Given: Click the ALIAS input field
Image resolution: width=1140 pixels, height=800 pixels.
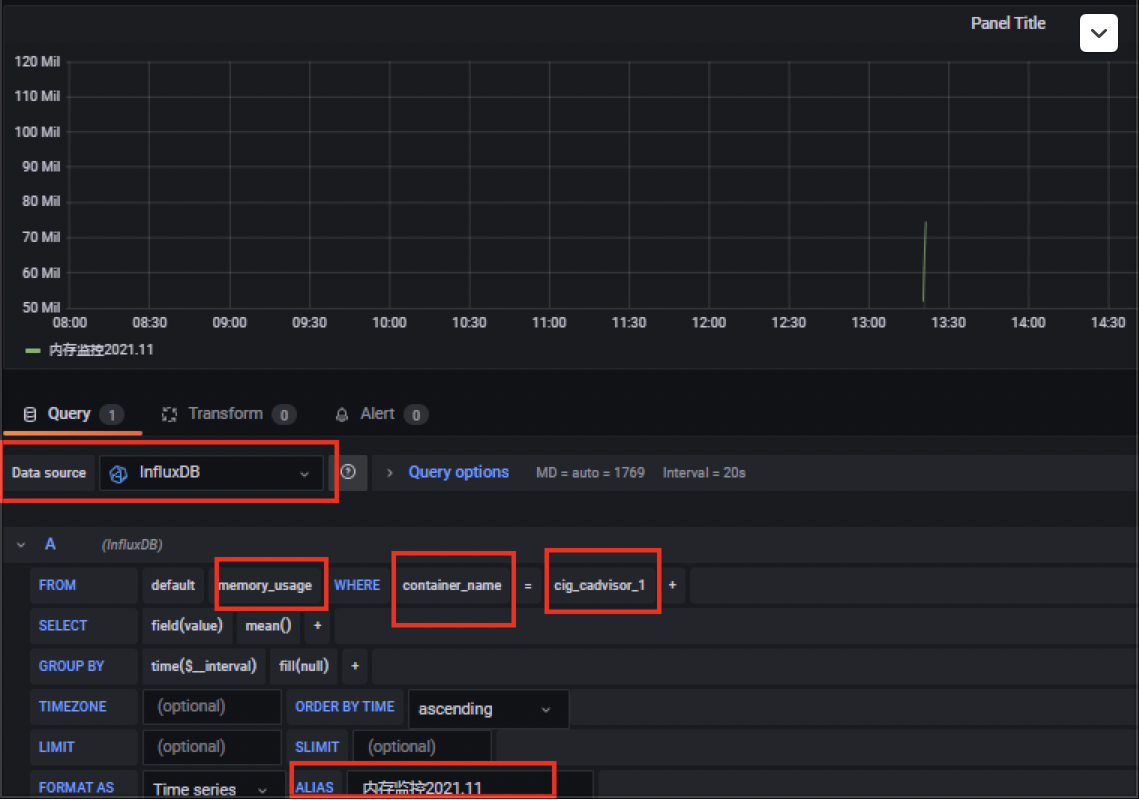Looking at the screenshot, I should click(x=469, y=785).
